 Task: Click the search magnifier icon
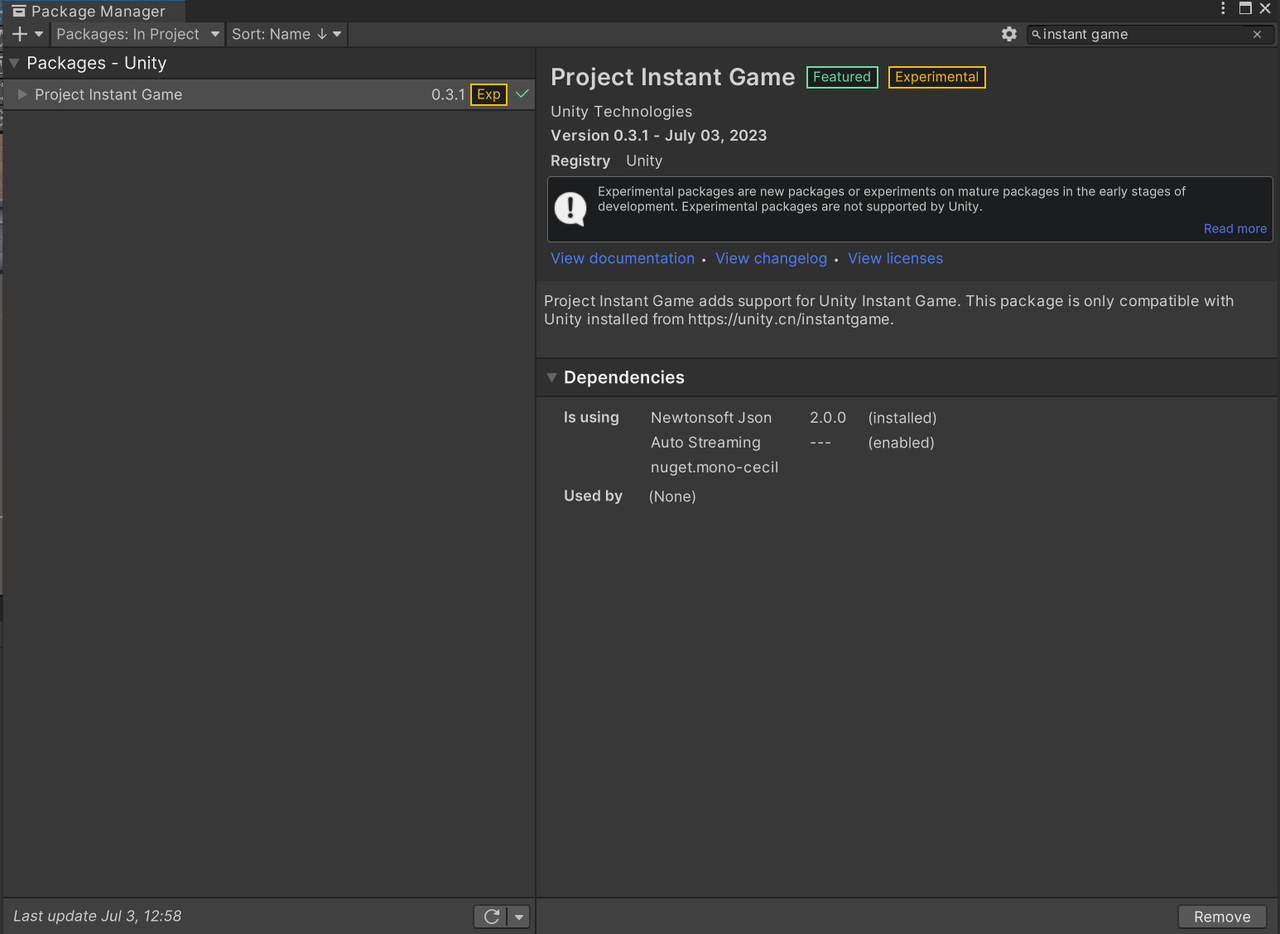[1036, 34]
